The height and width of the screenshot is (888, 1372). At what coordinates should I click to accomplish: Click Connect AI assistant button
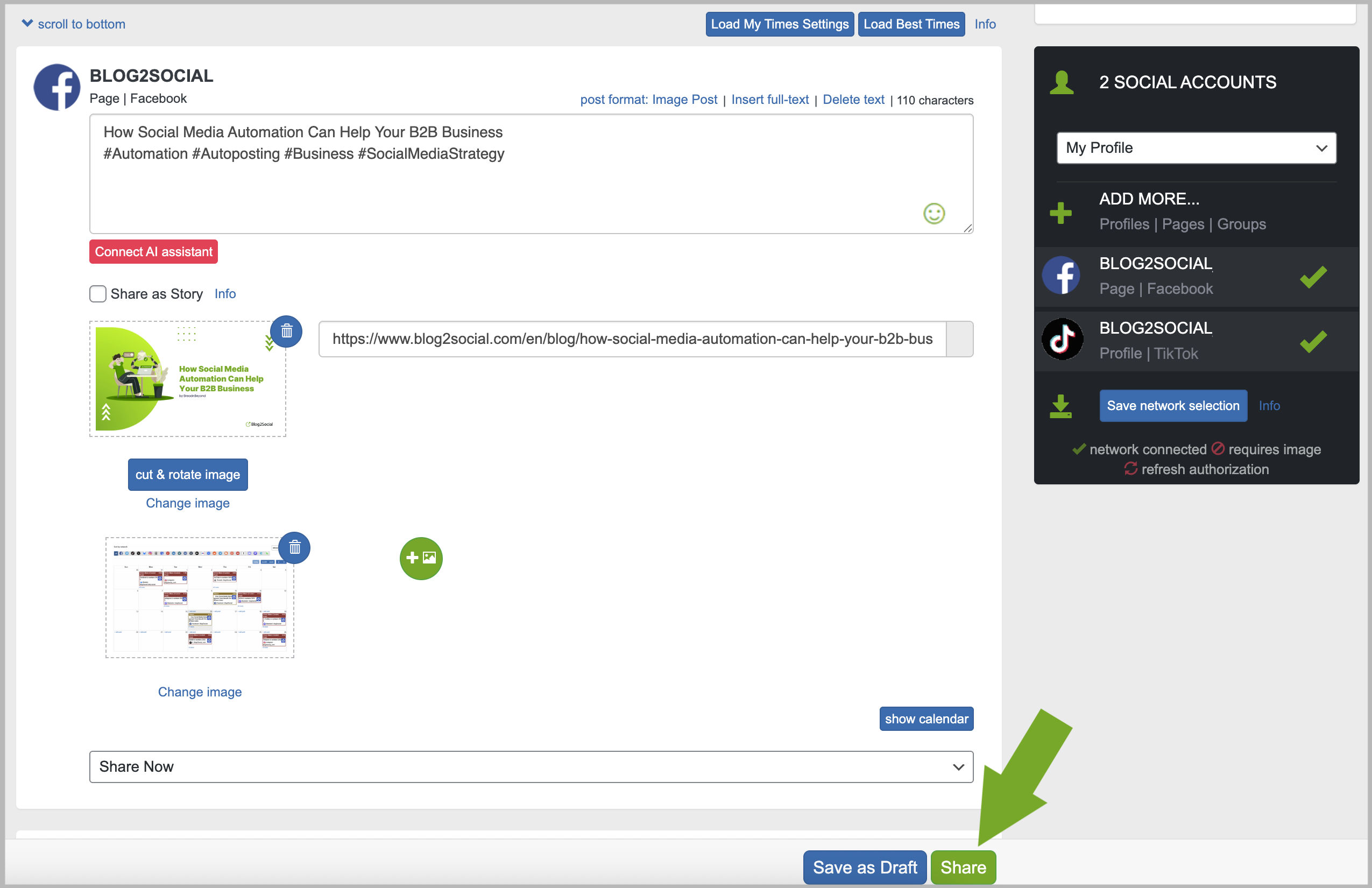tap(153, 251)
